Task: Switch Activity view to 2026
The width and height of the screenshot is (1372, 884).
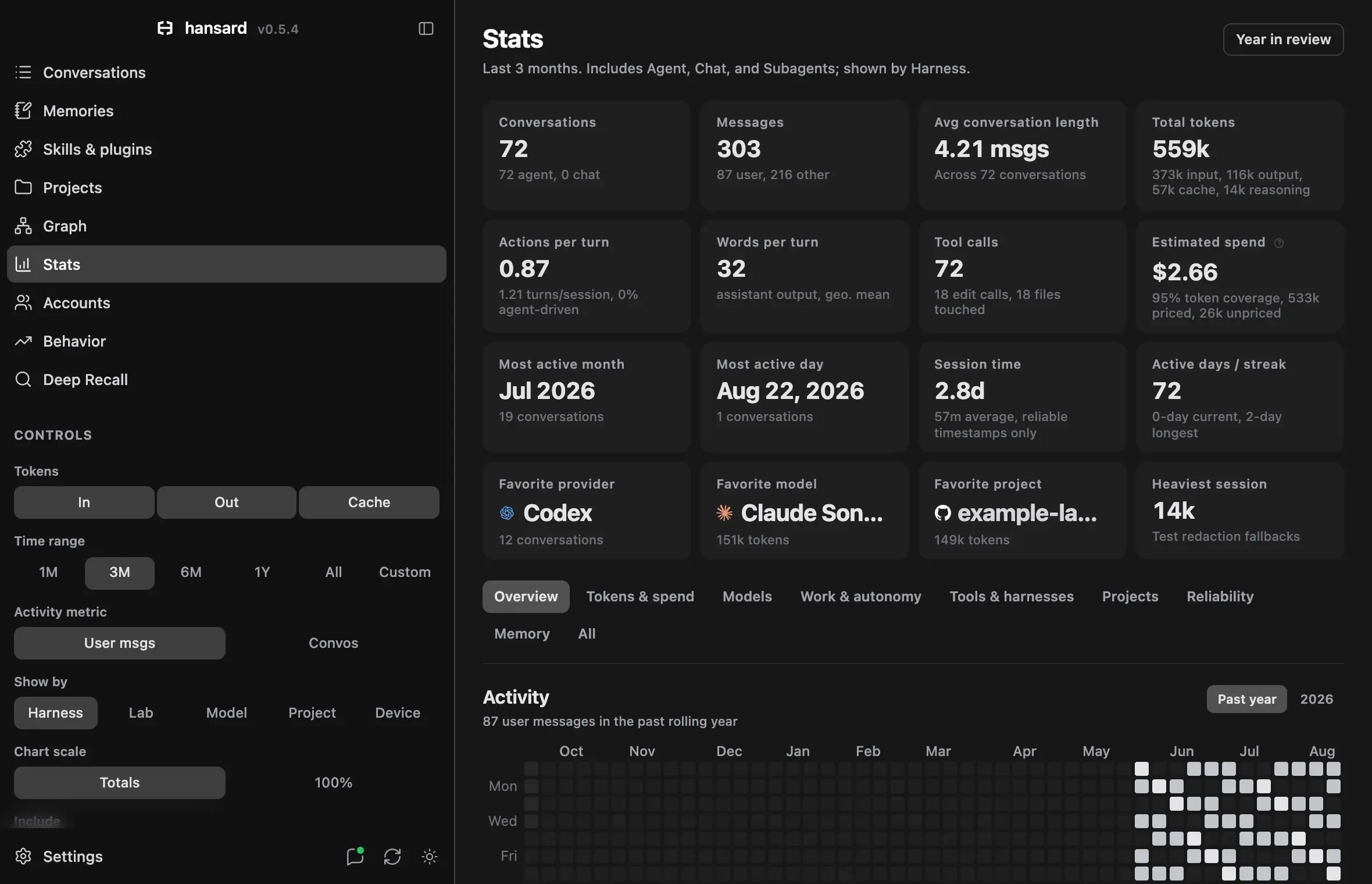Action: tap(1316, 699)
